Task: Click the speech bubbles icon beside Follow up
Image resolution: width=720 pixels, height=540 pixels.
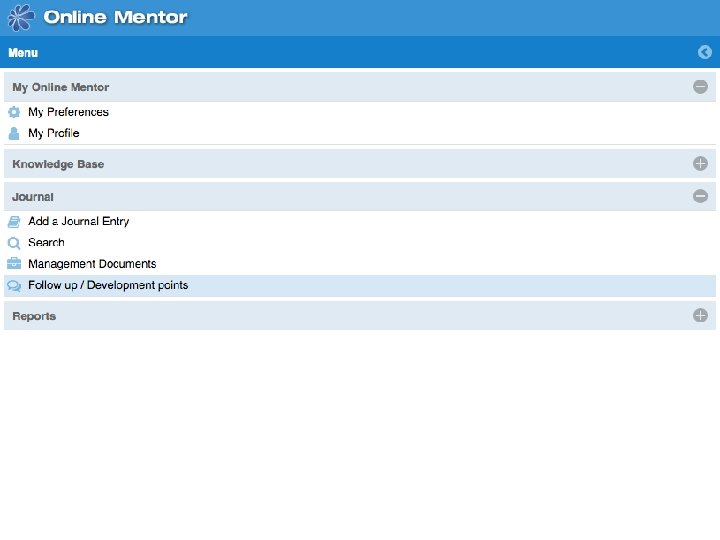Action: point(14,286)
